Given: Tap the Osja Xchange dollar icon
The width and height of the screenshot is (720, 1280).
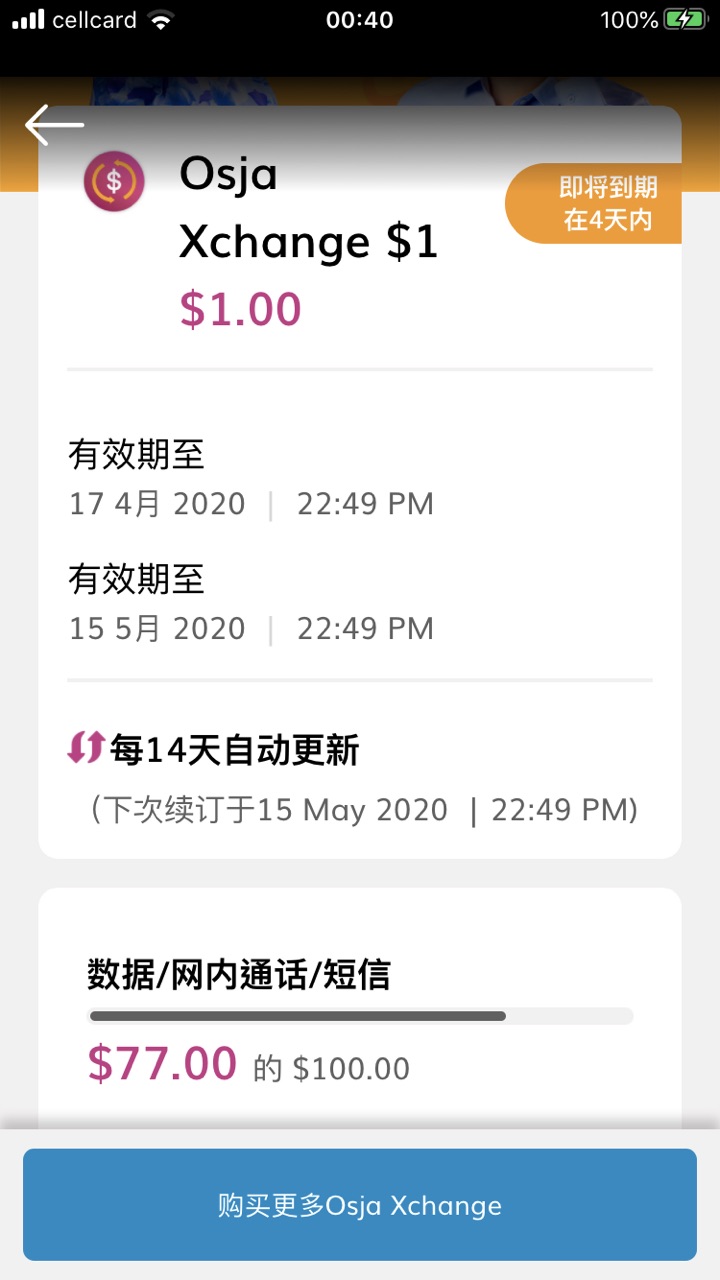Looking at the screenshot, I should pos(114,182).
